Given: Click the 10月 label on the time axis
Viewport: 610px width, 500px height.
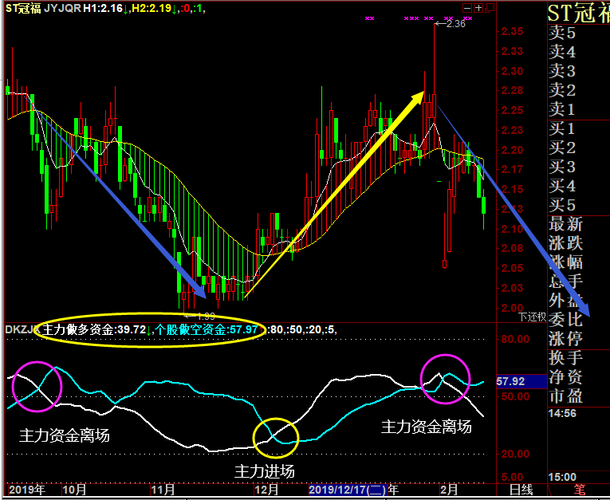Looking at the screenshot, I should pos(74,489).
